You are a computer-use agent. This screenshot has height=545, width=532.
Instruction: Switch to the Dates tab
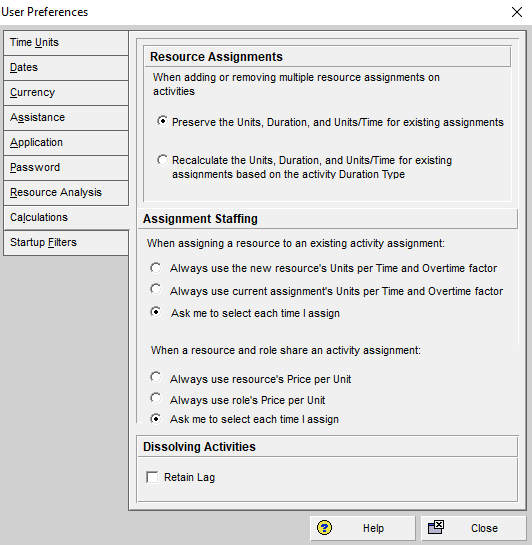point(66,68)
